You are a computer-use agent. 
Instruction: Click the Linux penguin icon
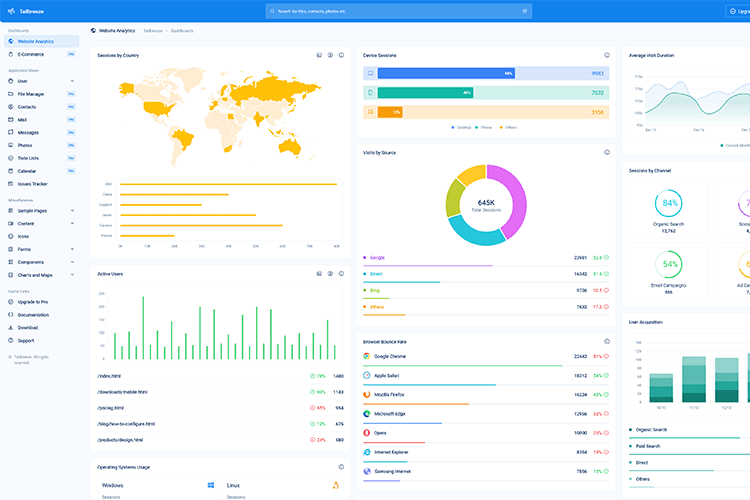[335, 485]
